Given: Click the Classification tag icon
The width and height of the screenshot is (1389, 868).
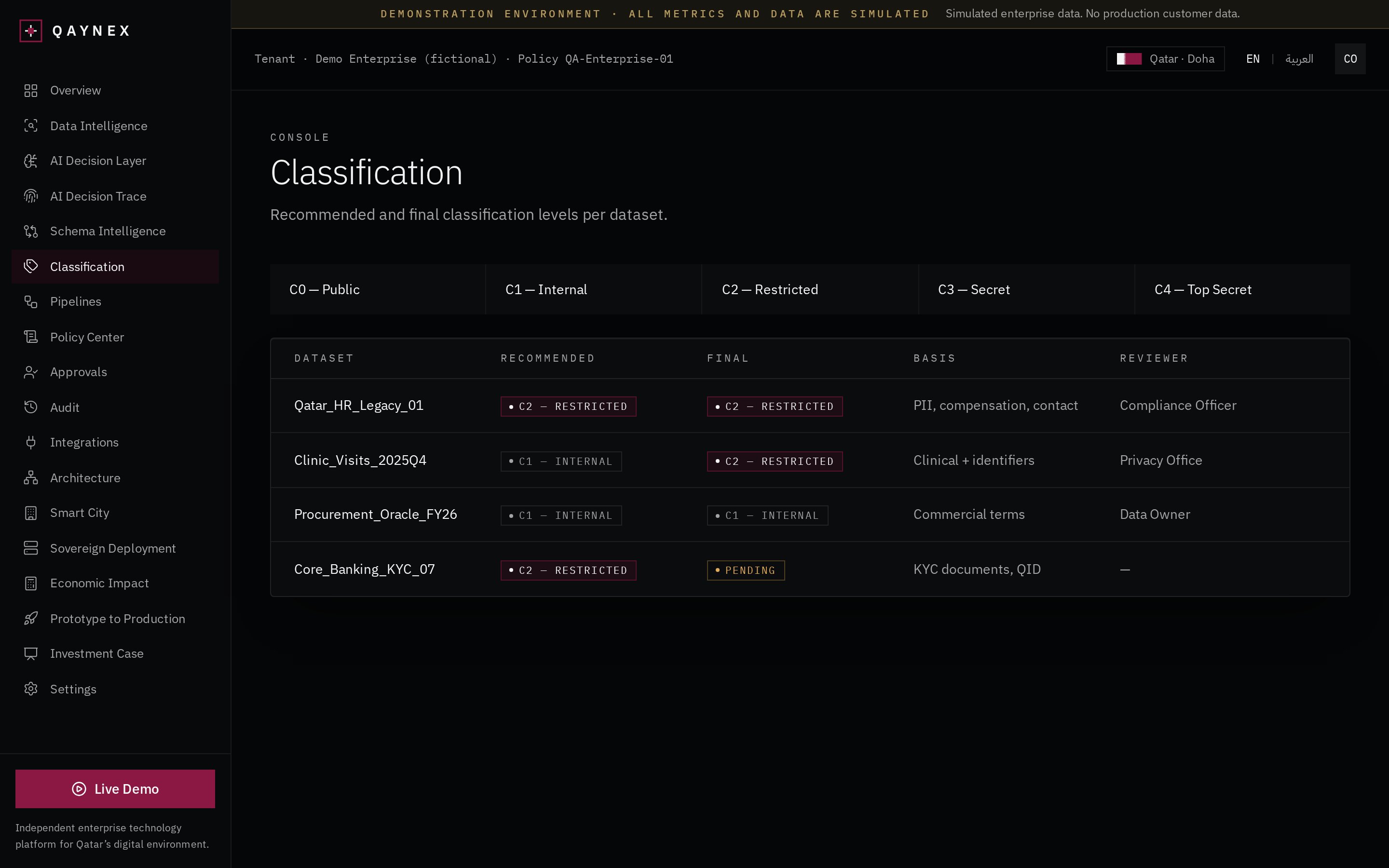Looking at the screenshot, I should point(31,266).
